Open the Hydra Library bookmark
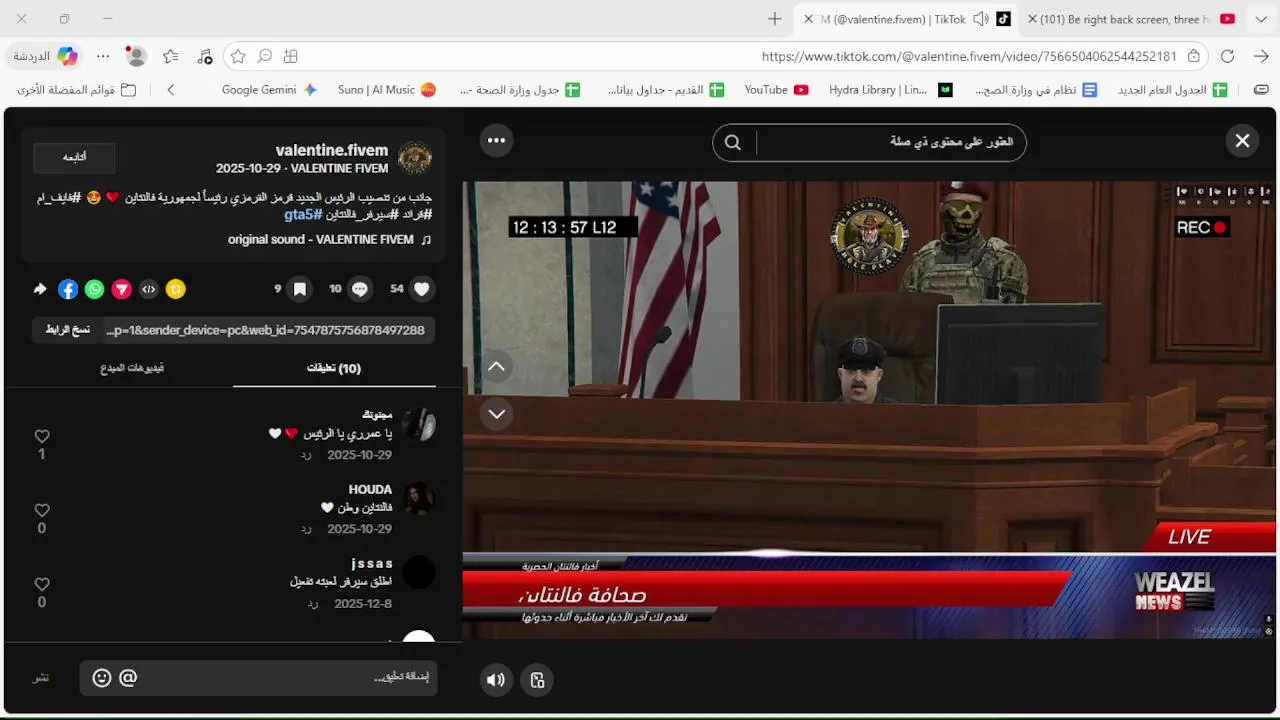1280x720 pixels. tap(890, 90)
